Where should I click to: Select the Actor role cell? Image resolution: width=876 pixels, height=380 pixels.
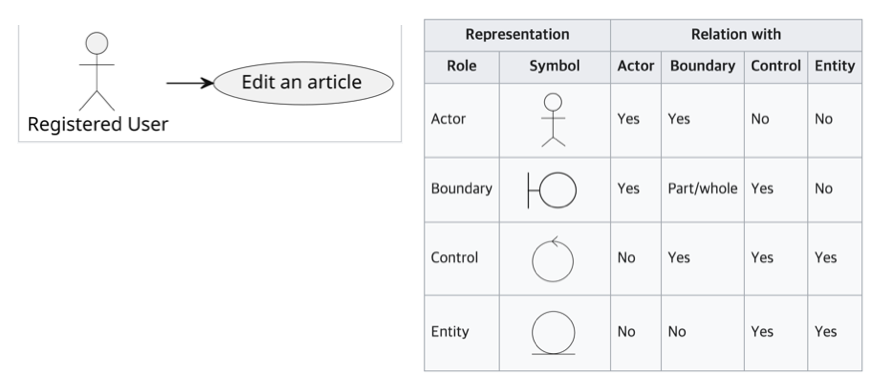tap(461, 120)
